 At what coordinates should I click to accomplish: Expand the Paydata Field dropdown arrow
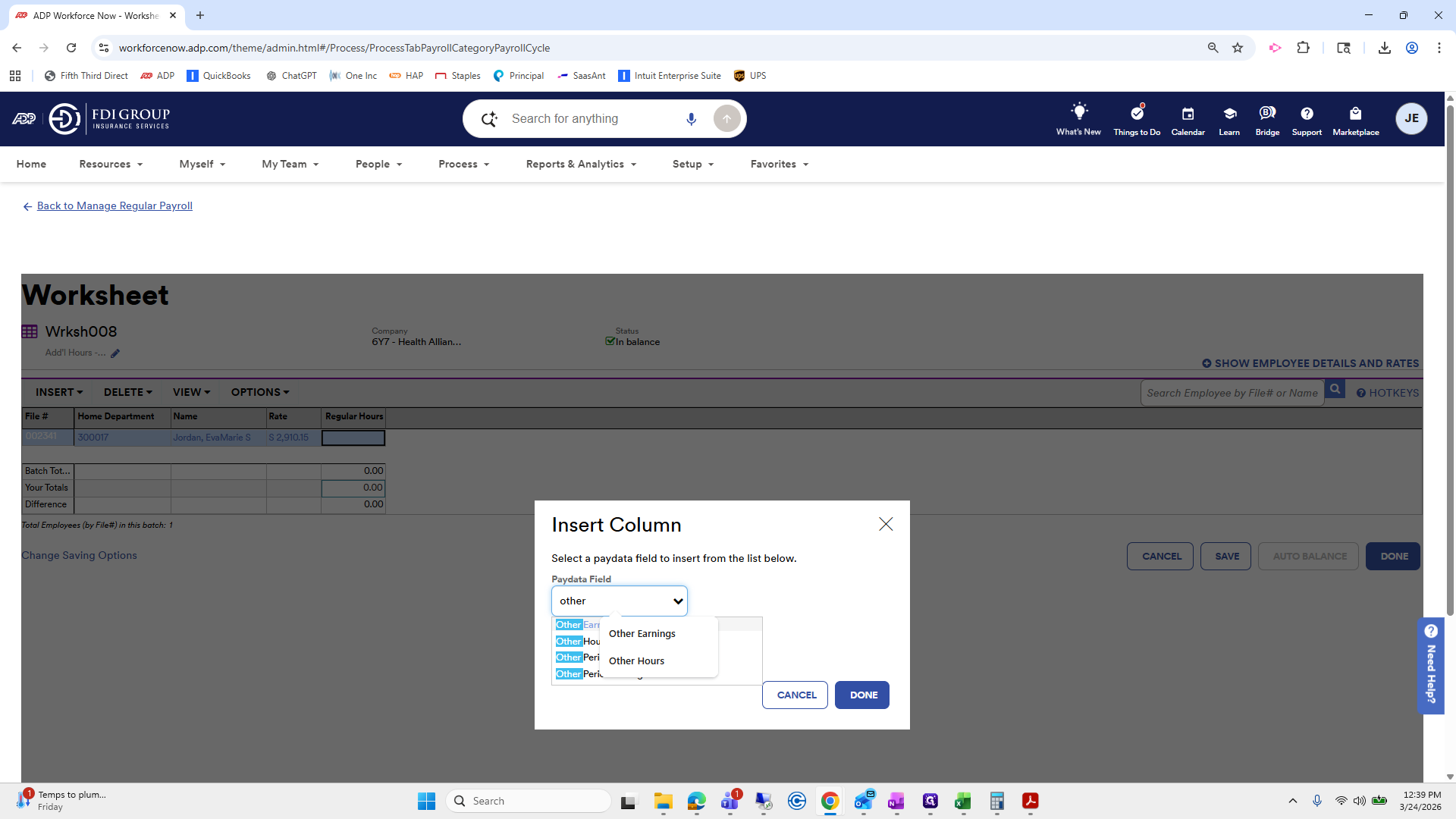coord(678,601)
